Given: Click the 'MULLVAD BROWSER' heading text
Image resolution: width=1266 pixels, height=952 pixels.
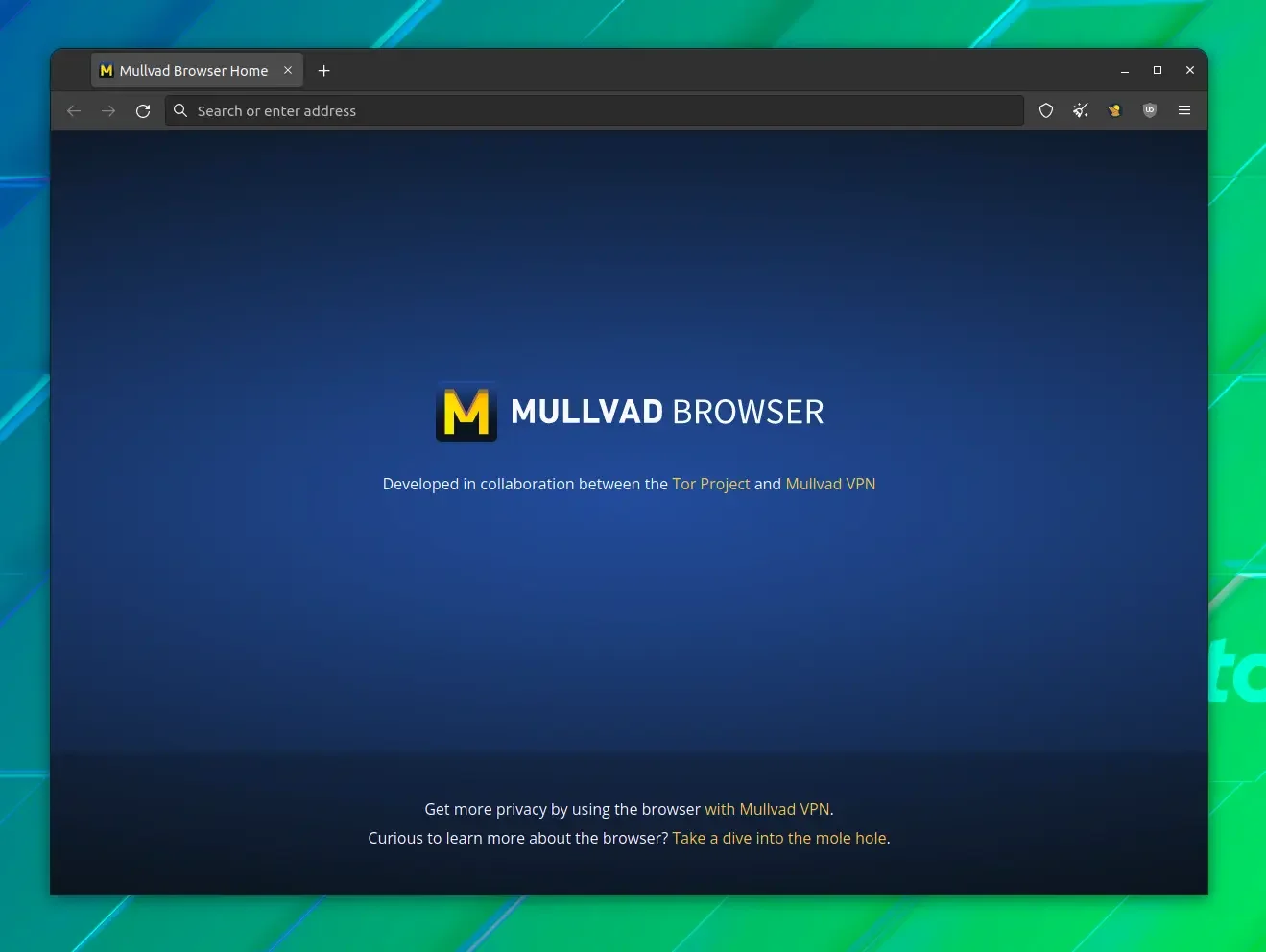Looking at the screenshot, I should coord(667,412).
